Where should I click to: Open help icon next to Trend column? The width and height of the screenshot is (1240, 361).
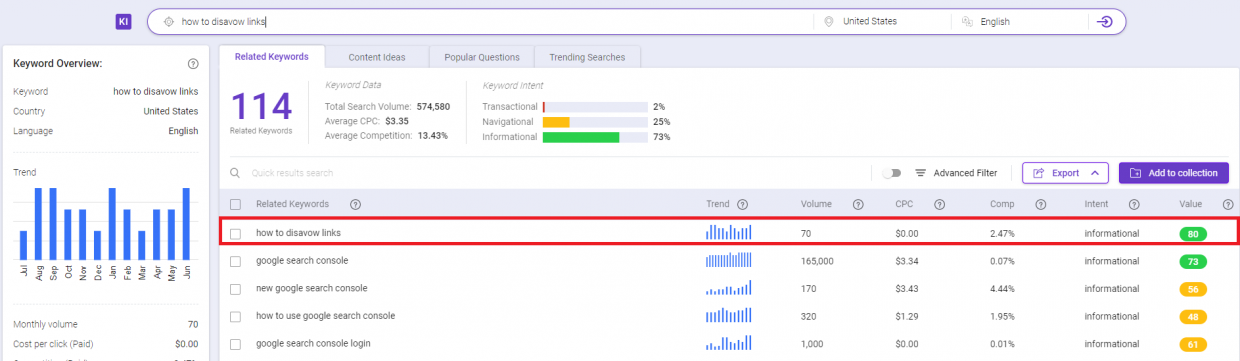tap(742, 204)
